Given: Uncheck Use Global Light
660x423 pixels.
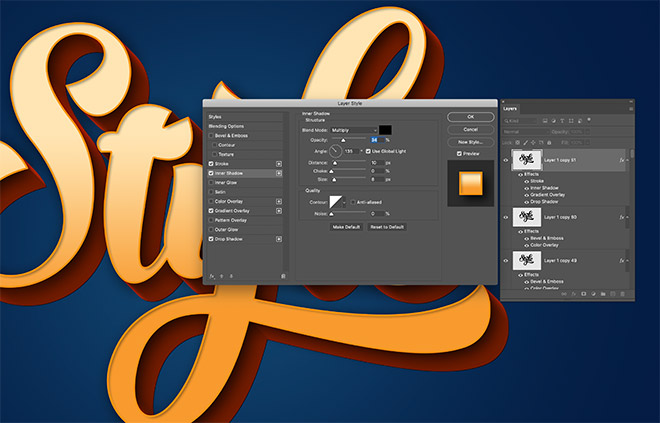Looking at the screenshot, I should (x=369, y=150).
